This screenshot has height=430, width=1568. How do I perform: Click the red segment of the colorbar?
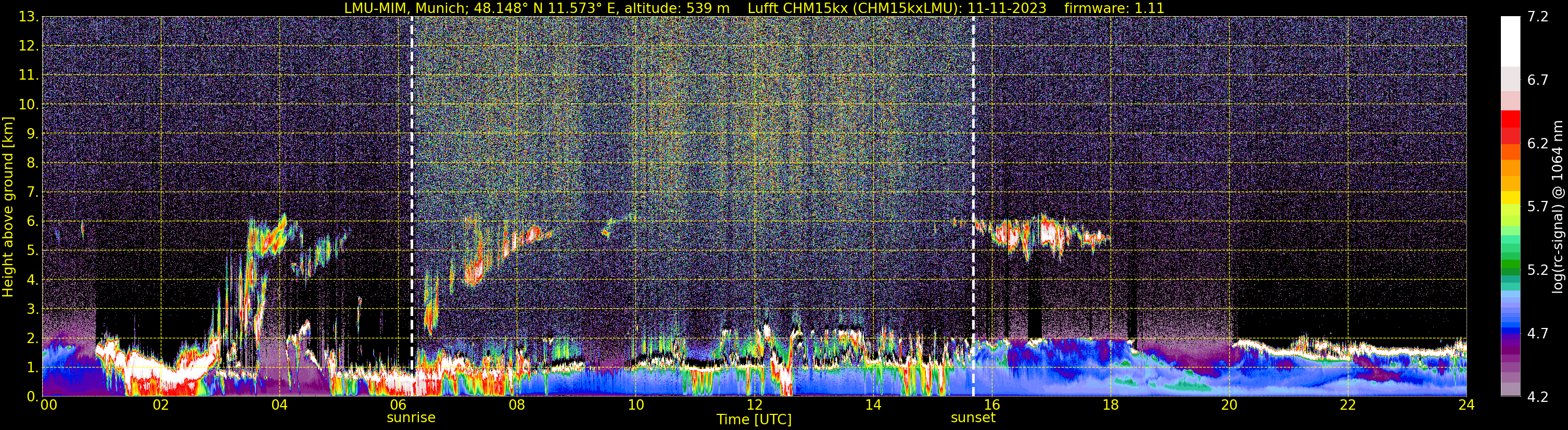click(x=1510, y=119)
